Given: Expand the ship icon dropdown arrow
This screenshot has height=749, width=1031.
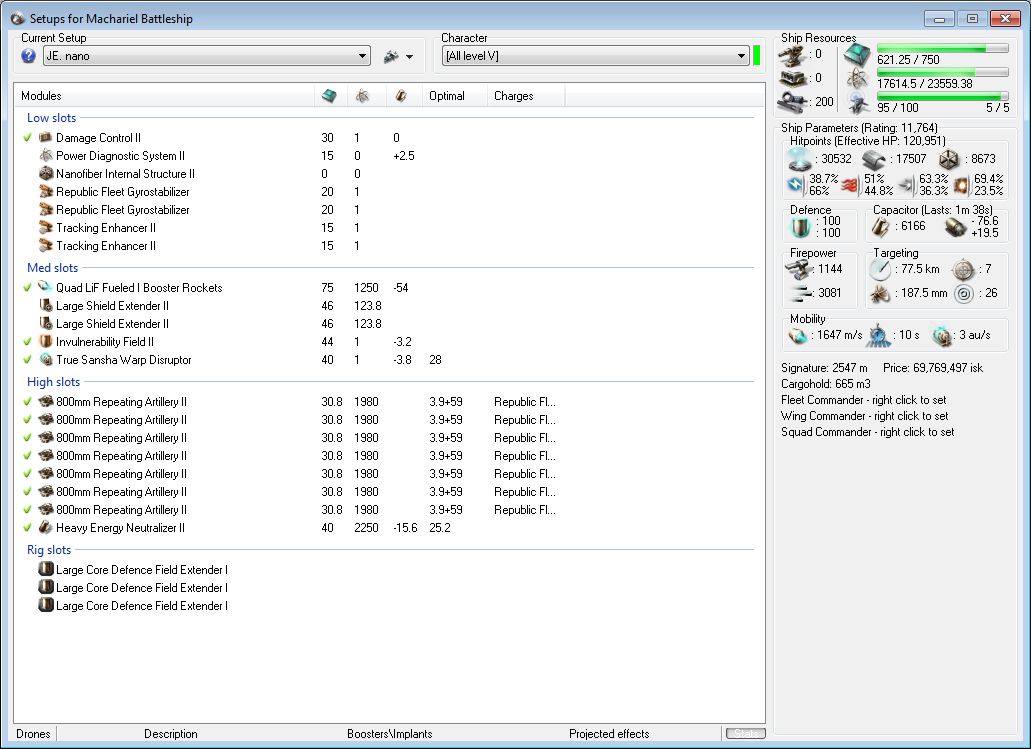Looking at the screenshot, I should click(409, 57).
